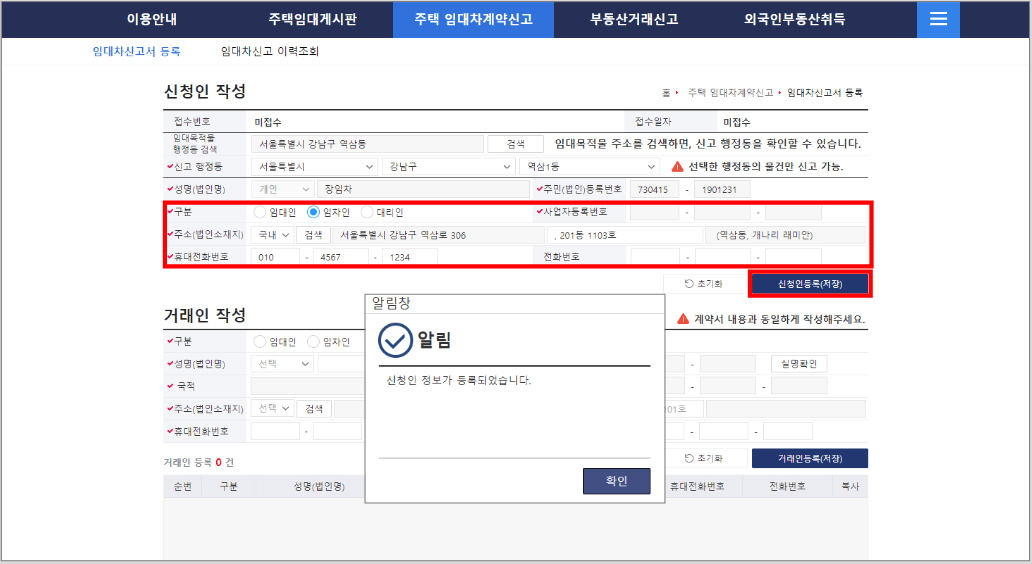Click the name field containing 장임차
The height and width of the screenshot is (564, 1032).
pyautogui.click(x=423, y=190)
